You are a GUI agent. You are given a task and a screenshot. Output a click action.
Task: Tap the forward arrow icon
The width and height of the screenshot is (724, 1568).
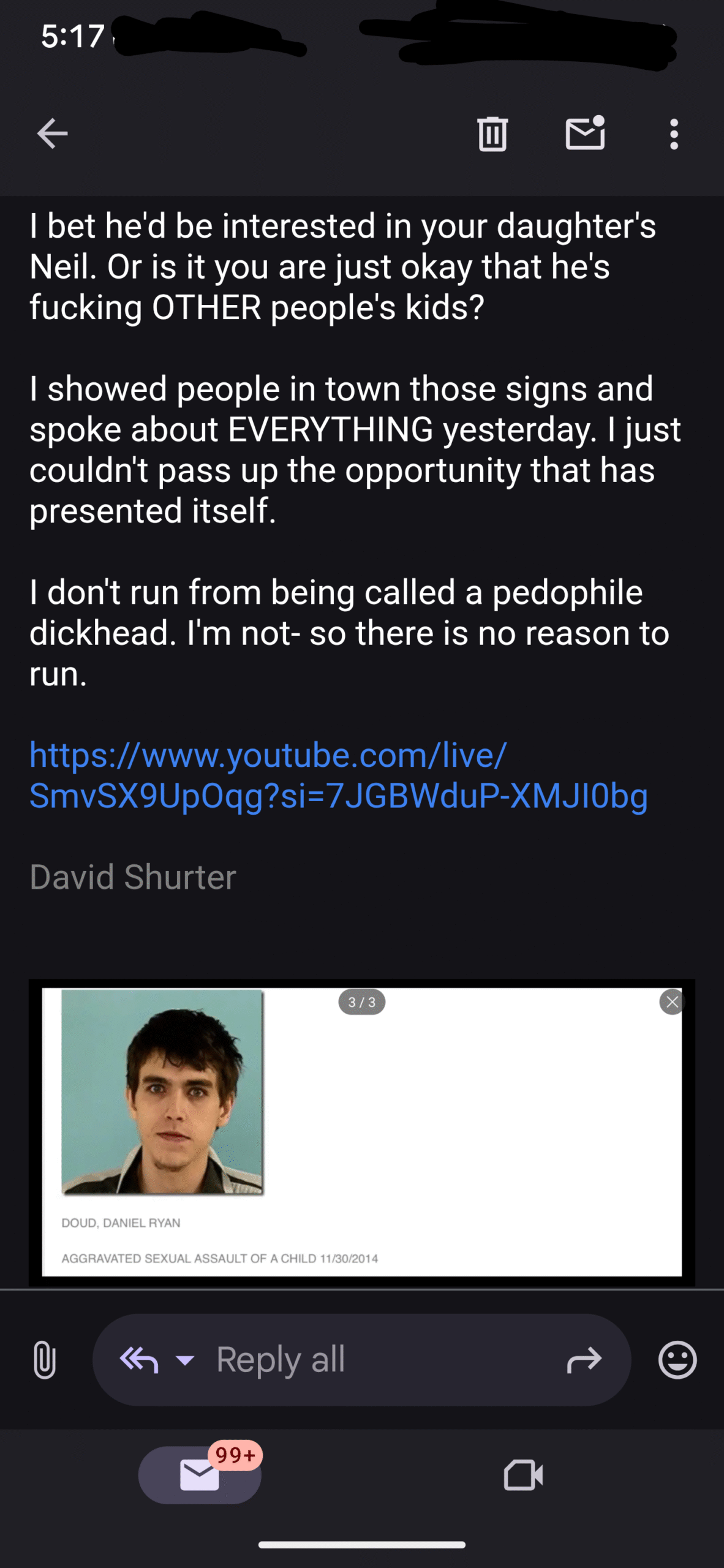584,1360
